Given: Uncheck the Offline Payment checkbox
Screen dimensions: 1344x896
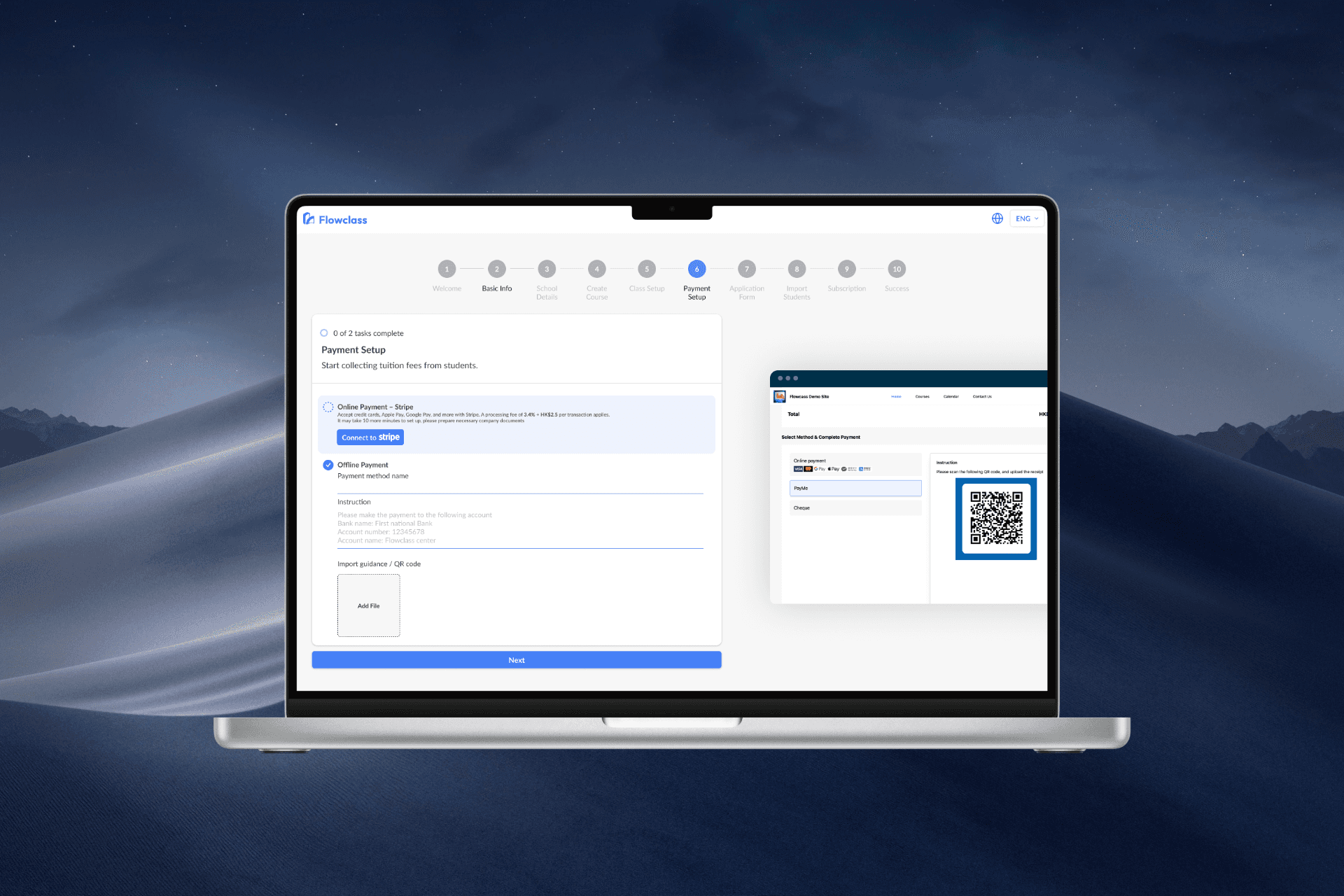Looking at the screenshot, I should pyautogui.click(x=328, y=465).
